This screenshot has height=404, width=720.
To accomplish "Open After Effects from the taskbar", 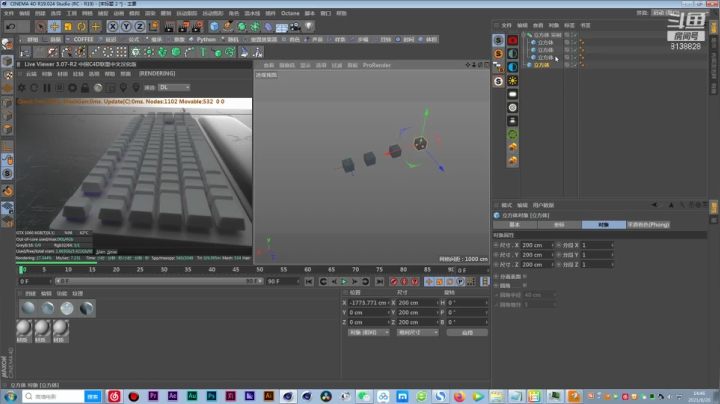I will click(173, 396).
